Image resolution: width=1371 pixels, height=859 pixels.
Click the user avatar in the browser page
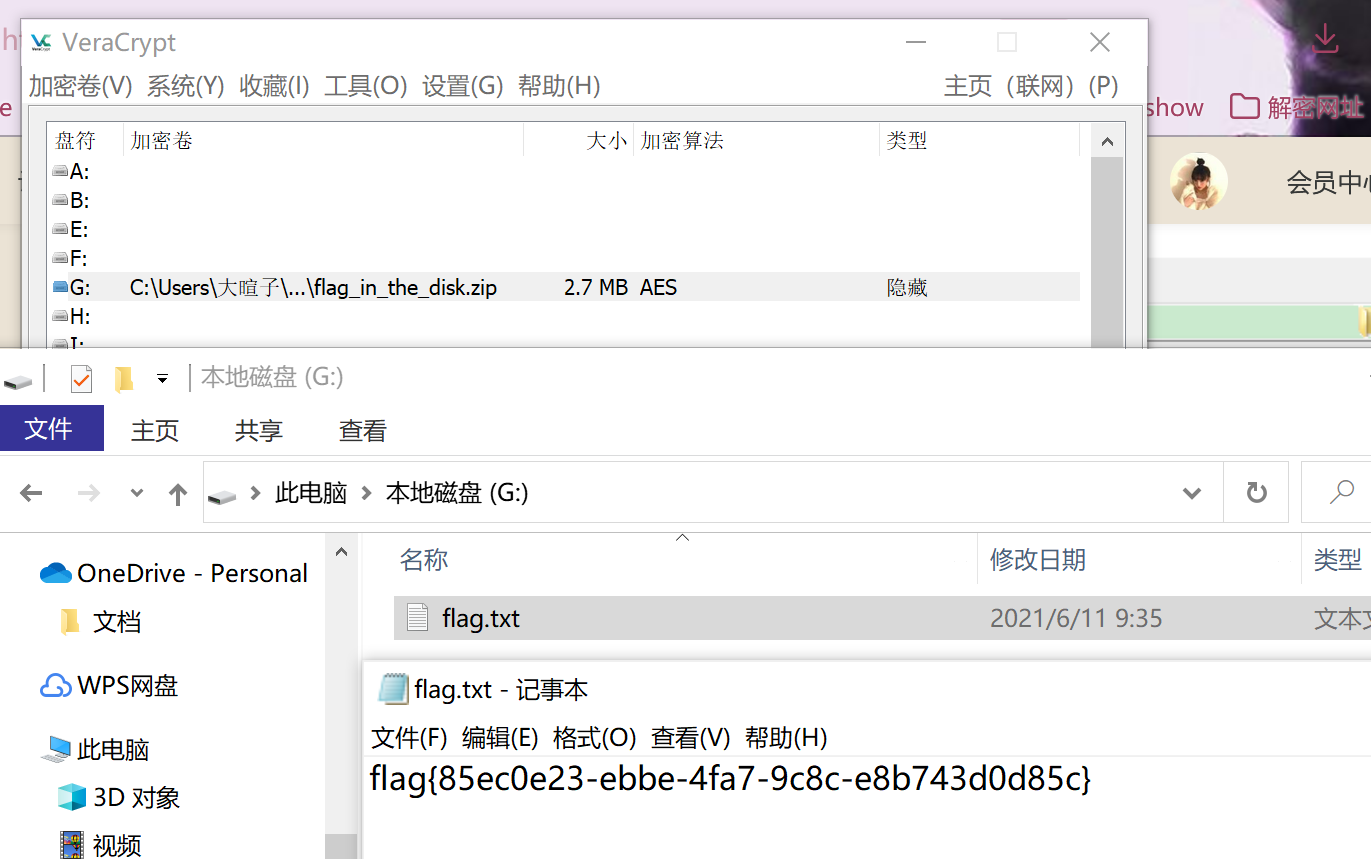(1198, 182)
